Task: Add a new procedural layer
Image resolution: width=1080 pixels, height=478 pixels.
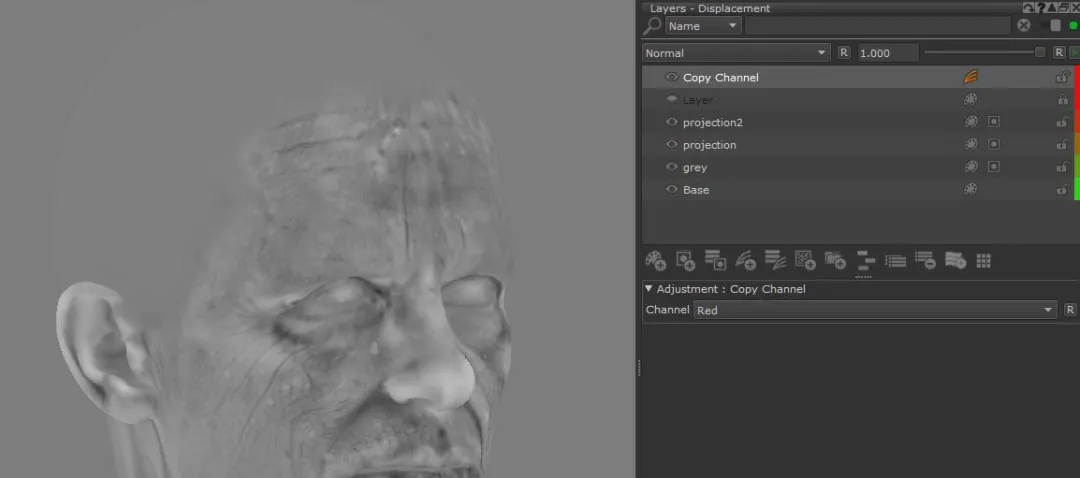Action: pos(805,261)
